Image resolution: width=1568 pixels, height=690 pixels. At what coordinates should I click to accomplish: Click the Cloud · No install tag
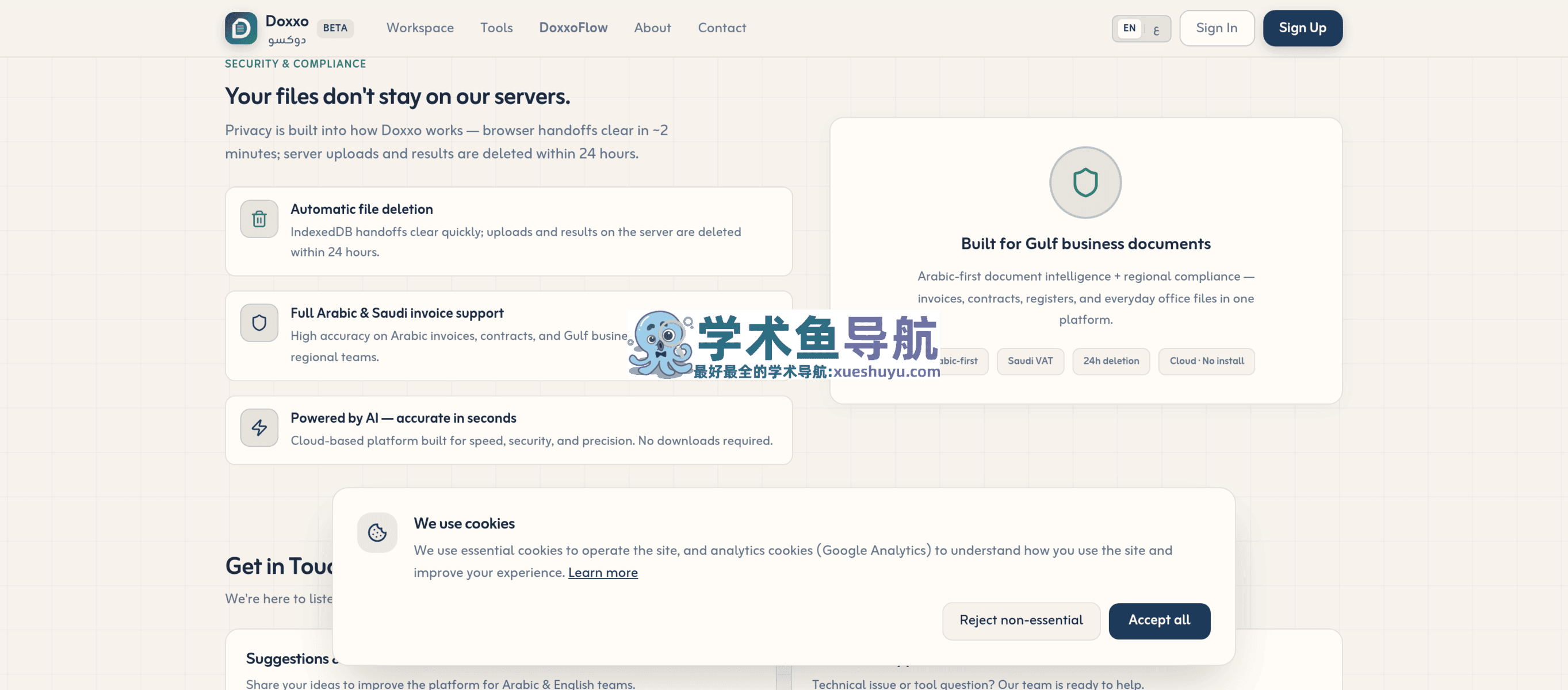pyautogui.click(x=1206, y=362)
